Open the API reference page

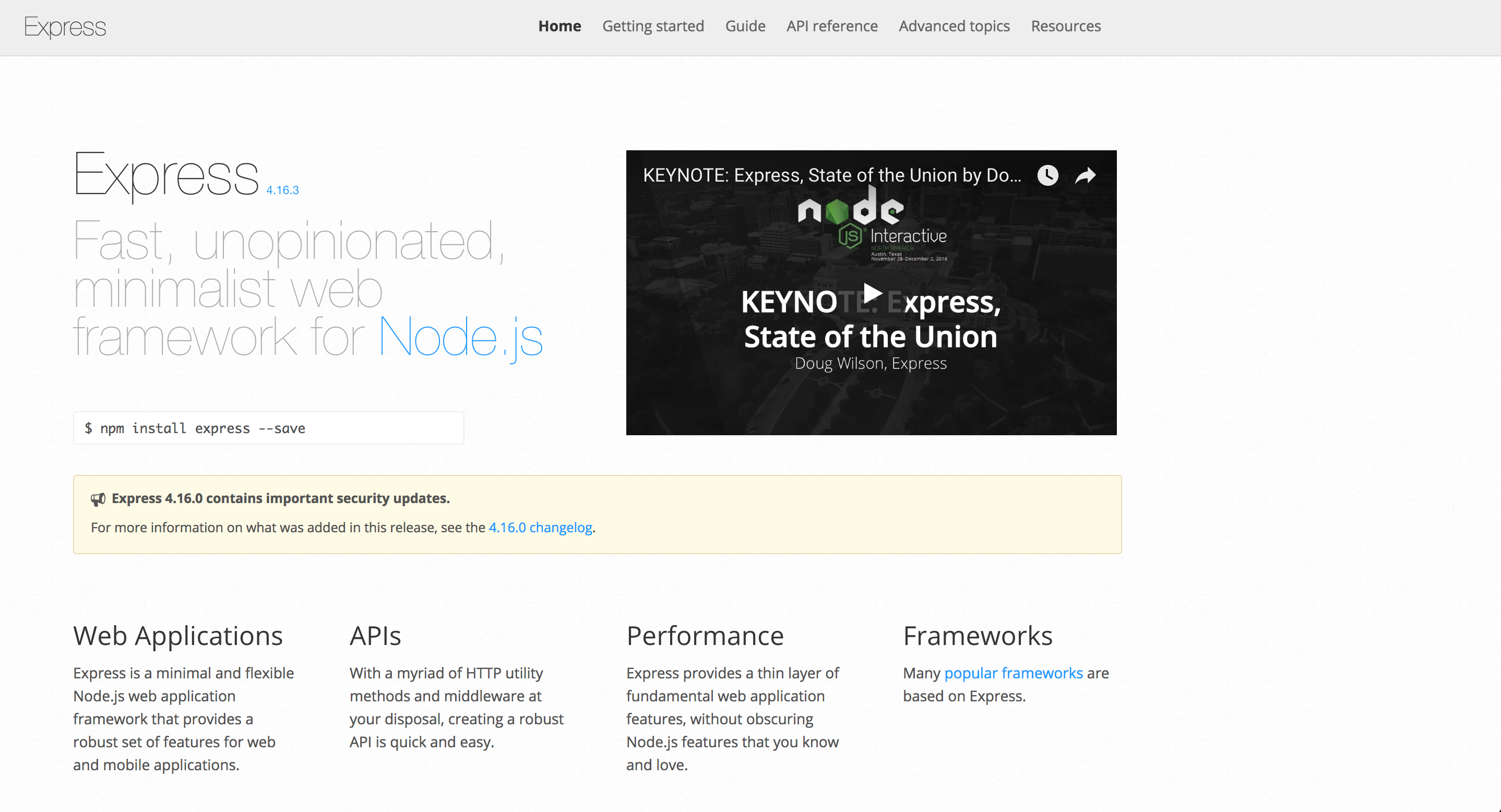coord(832,26)
